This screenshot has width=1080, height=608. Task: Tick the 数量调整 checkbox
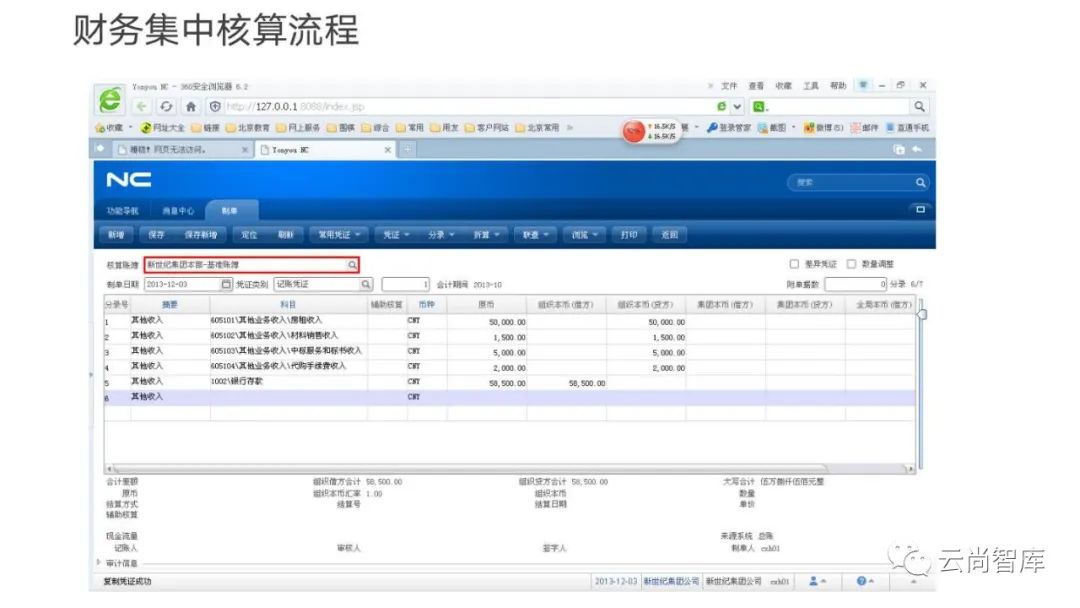[x=851, y=264]
